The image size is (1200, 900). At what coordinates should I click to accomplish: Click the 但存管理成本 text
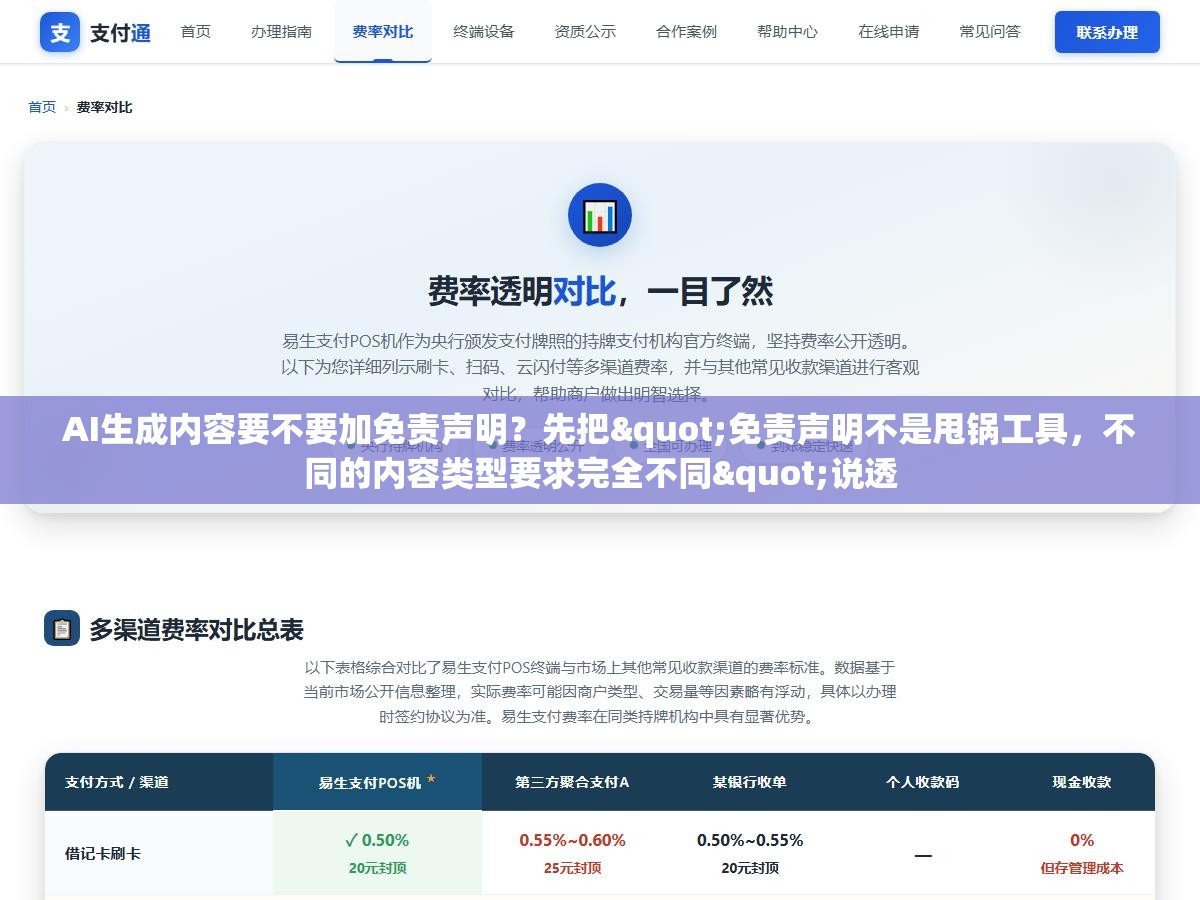(1082, 868)
